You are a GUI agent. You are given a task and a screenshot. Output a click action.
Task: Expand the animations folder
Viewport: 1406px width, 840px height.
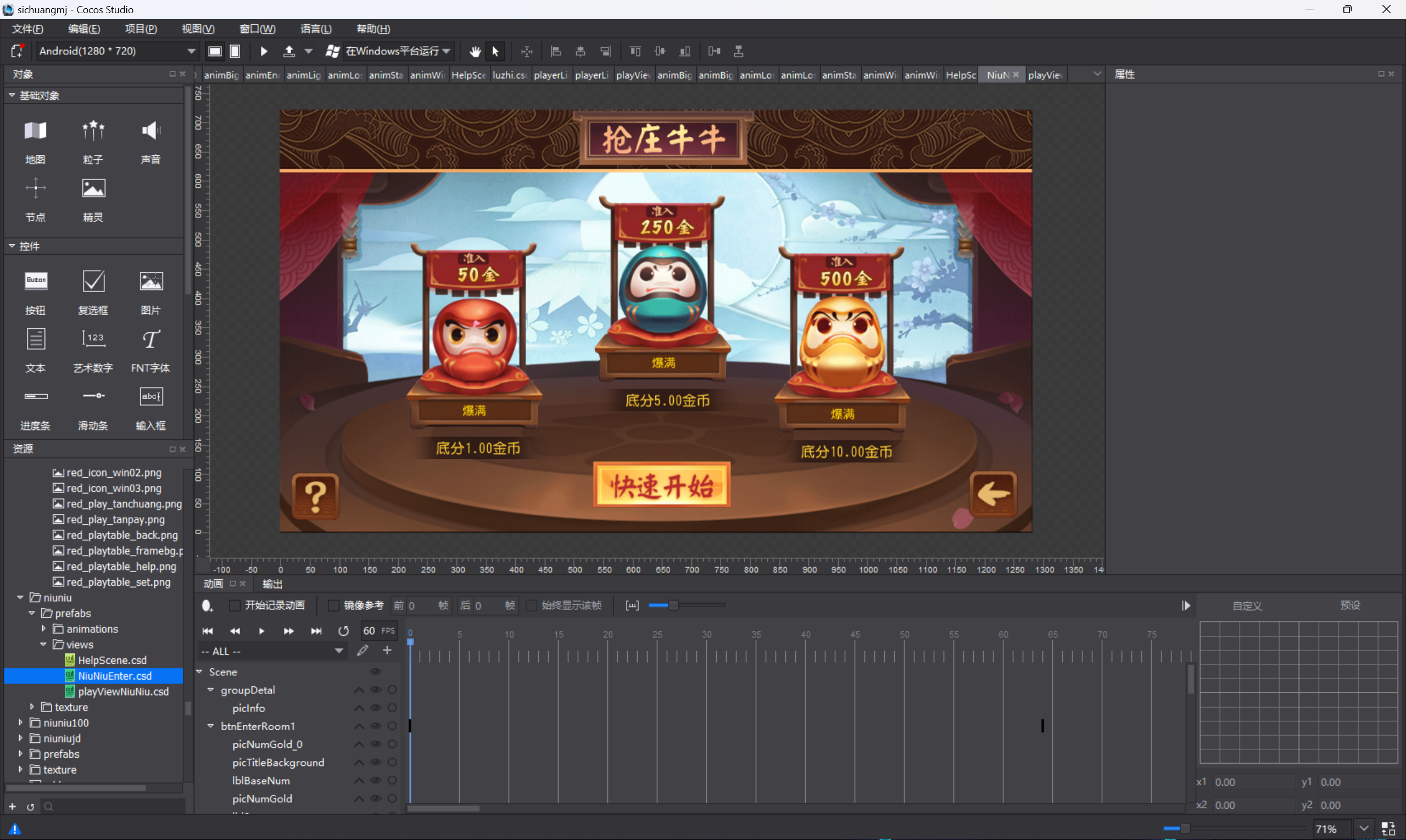click(43, 628)
